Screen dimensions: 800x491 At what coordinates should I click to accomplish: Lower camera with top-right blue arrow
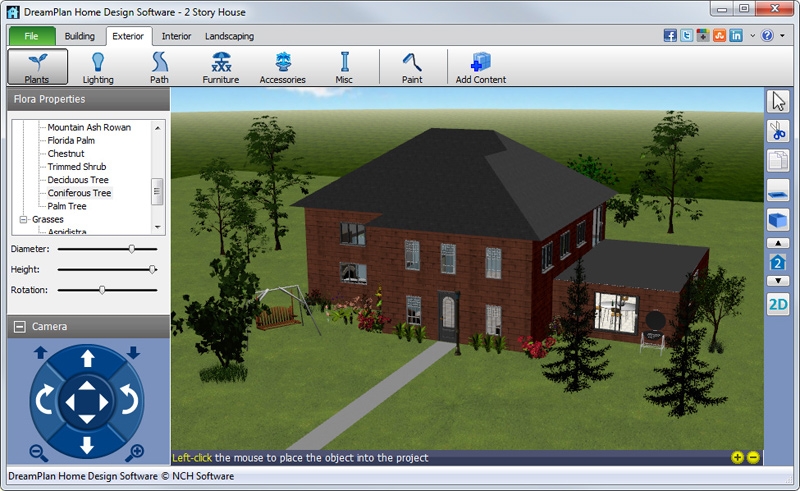[x=133, y=353]
